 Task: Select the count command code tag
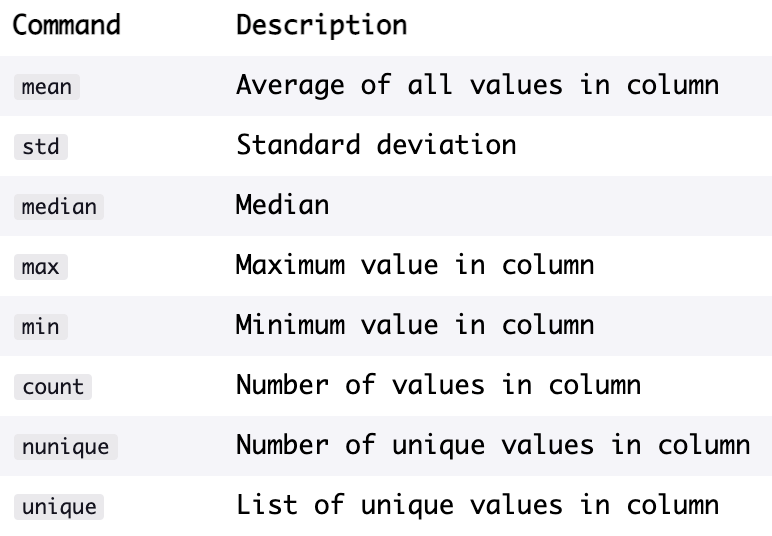(x=53, y=387)
